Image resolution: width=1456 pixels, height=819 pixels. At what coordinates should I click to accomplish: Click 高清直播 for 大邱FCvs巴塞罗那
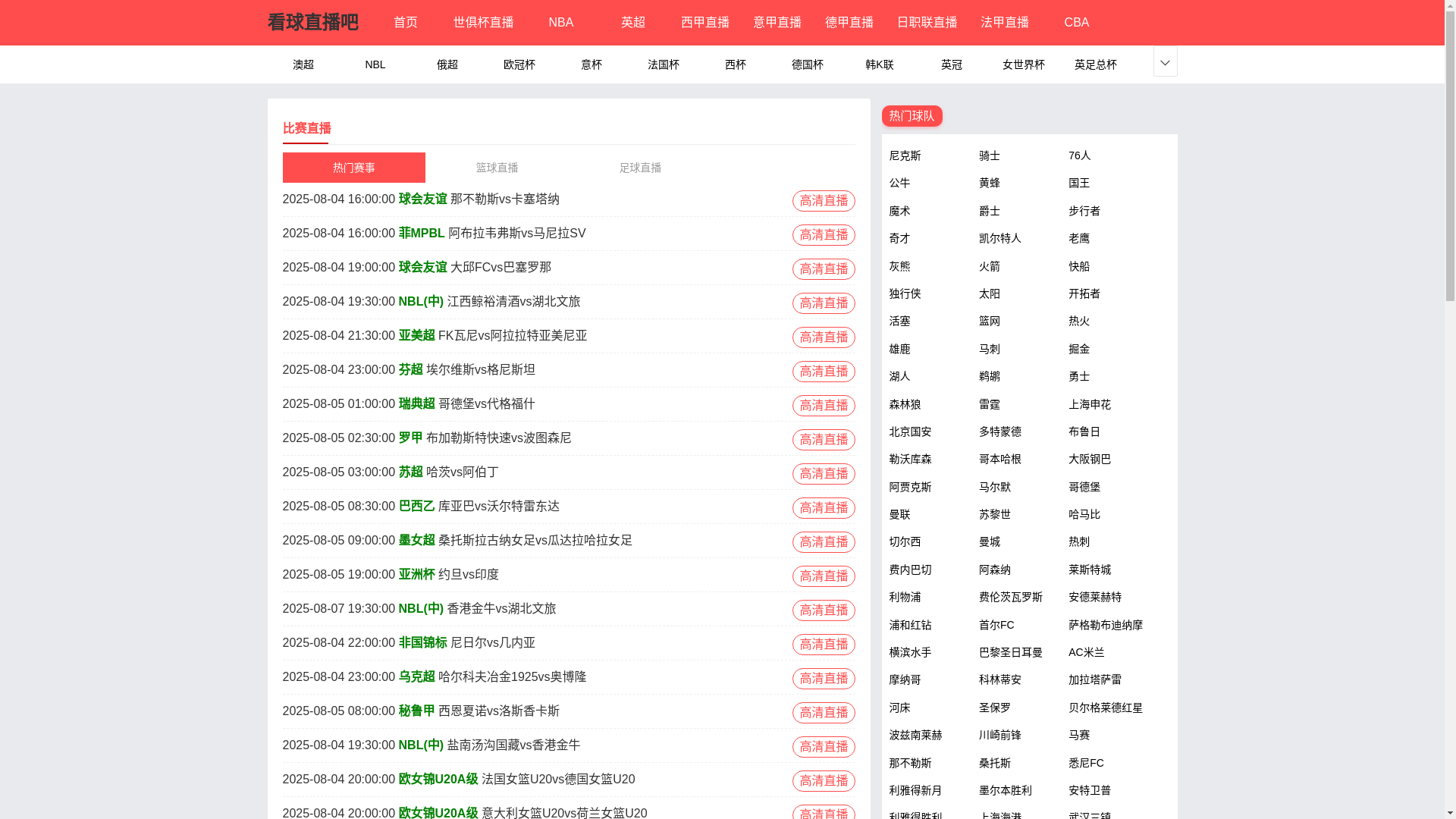tap(824, 269)
